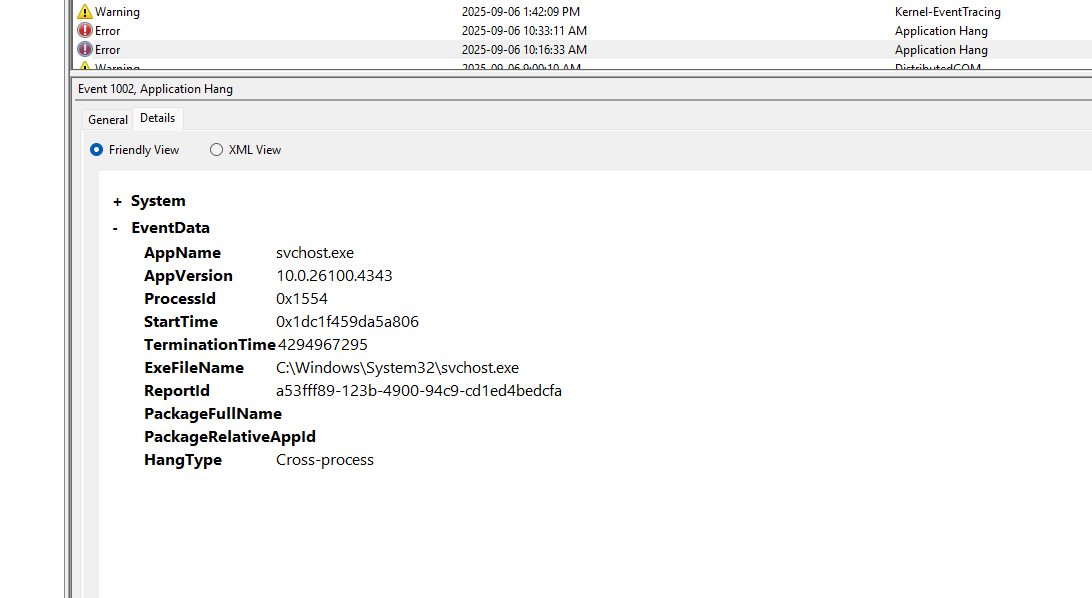Select the Friendly View radio button
The image size is (1092, 598).
coord(96,149)
